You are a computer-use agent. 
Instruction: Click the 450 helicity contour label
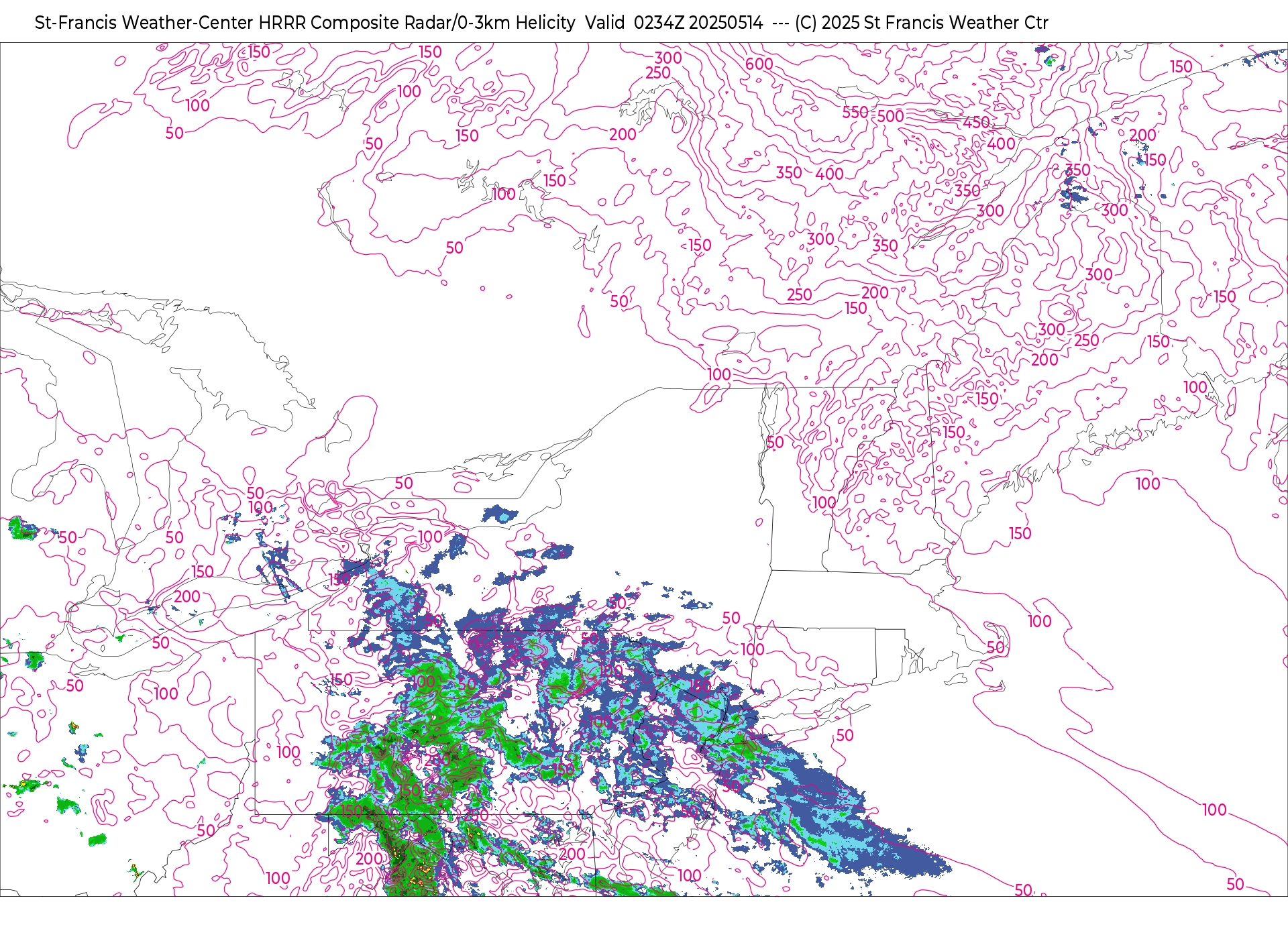pos(976,123)
